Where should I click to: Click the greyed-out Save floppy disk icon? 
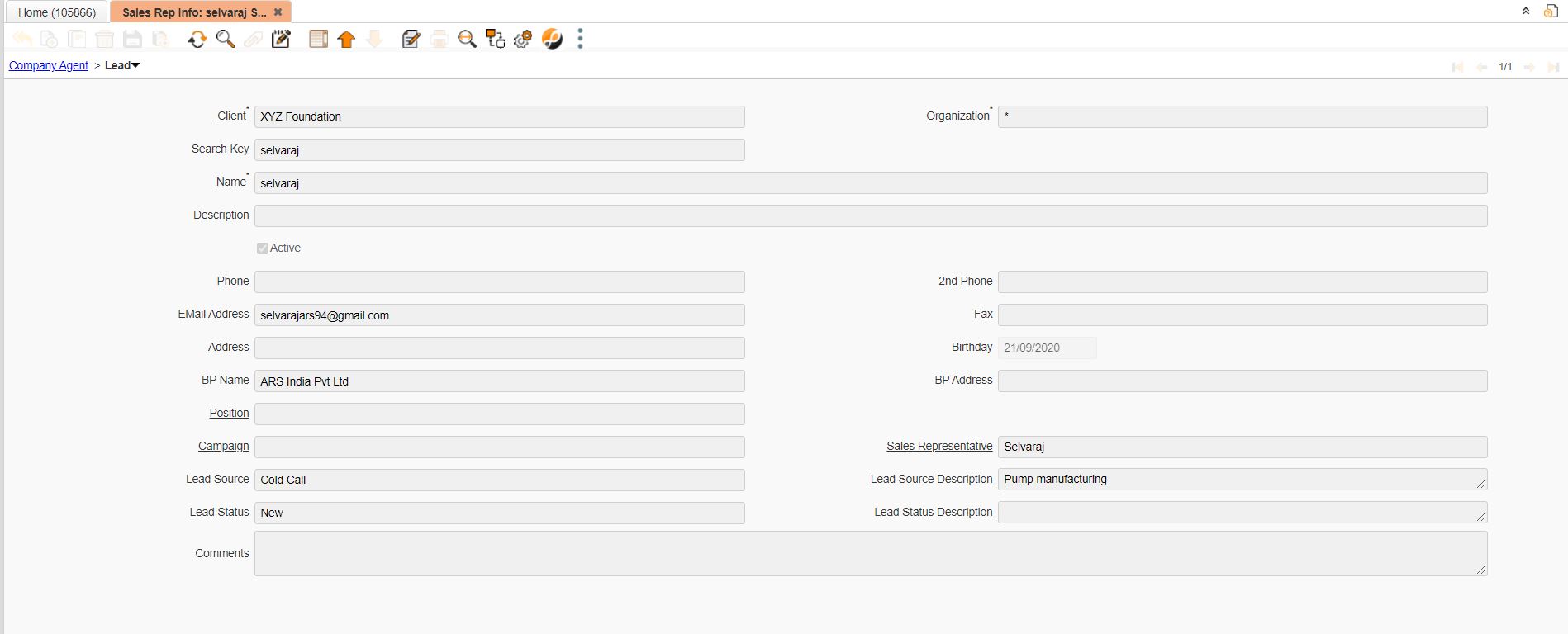coord(132,39)
